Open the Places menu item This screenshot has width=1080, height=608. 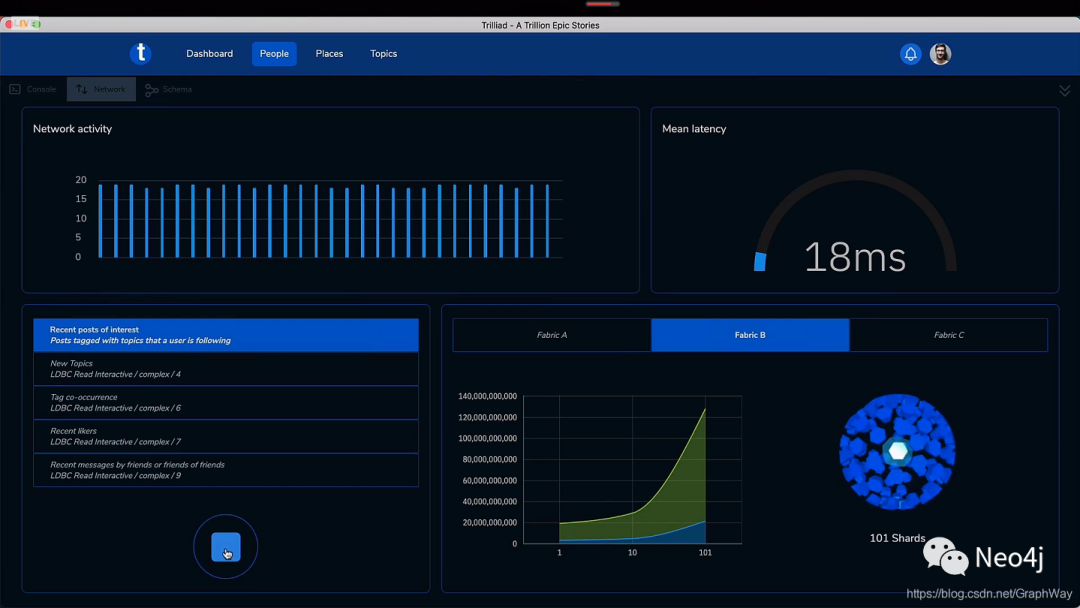(329, 54)
